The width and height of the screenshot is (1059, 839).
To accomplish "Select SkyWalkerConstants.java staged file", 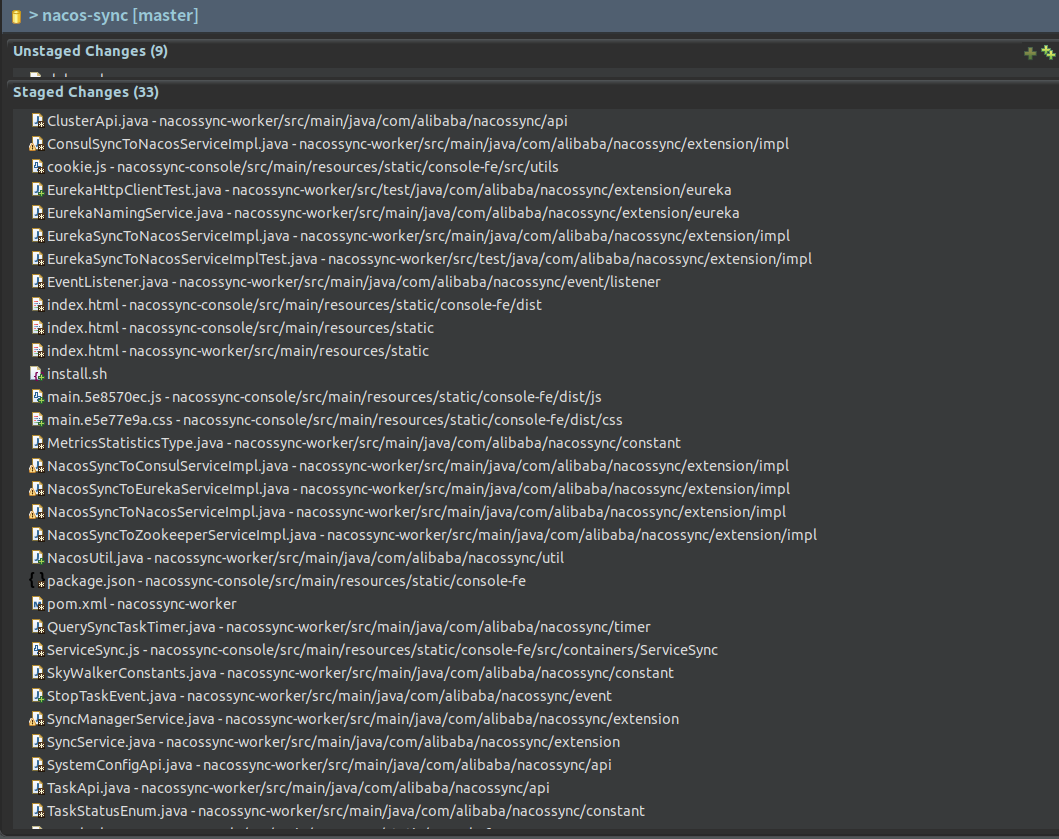I will (360, 673).
